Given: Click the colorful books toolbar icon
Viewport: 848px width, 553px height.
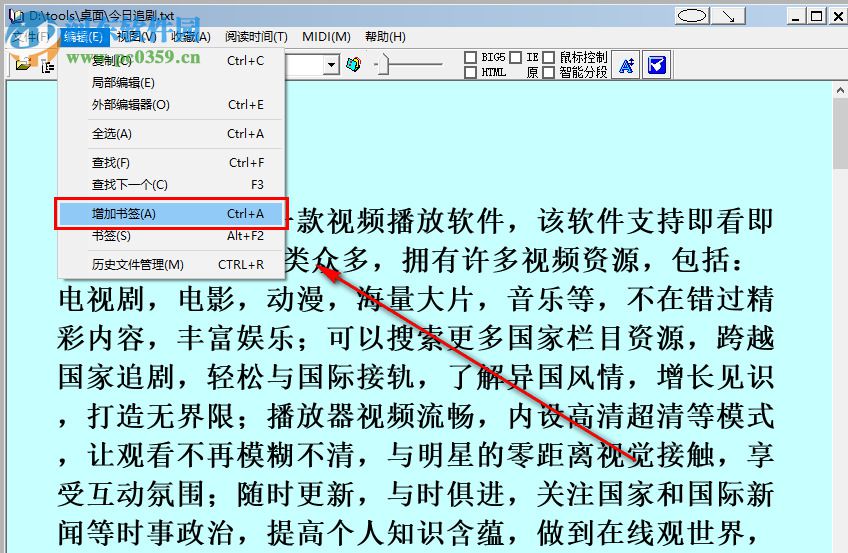Looking at the screenshot, I should coord(354,65).
